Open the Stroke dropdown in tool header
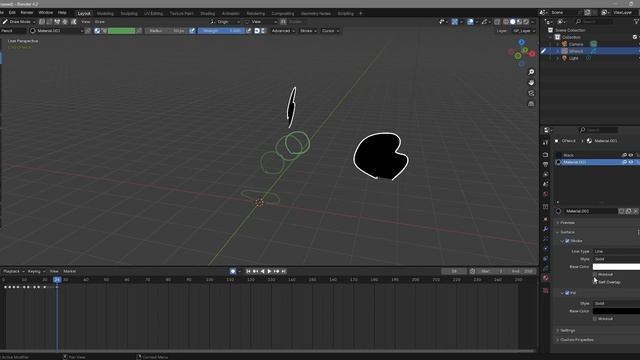The image size is (640, 360). click(x=308, y=31)
